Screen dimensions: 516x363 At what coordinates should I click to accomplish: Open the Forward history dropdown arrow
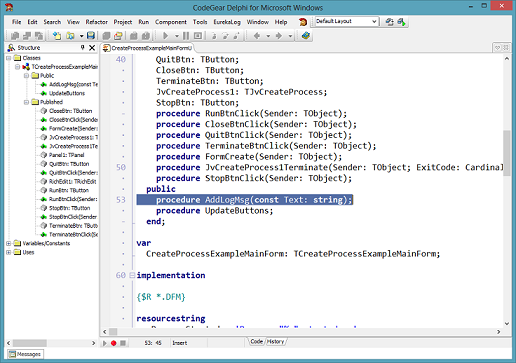(290, 36)
